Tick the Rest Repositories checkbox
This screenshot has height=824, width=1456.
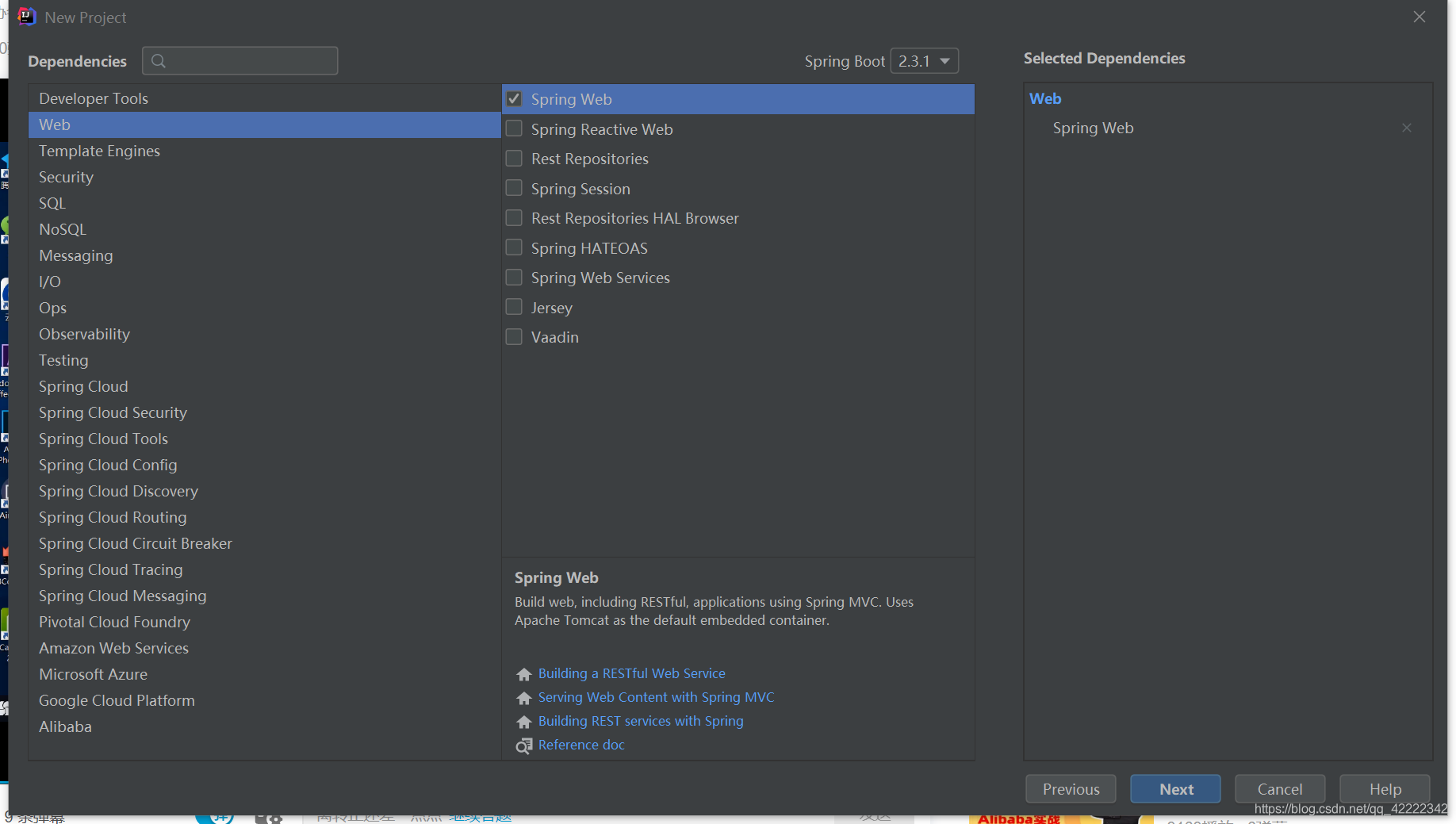tap(514, 159)
